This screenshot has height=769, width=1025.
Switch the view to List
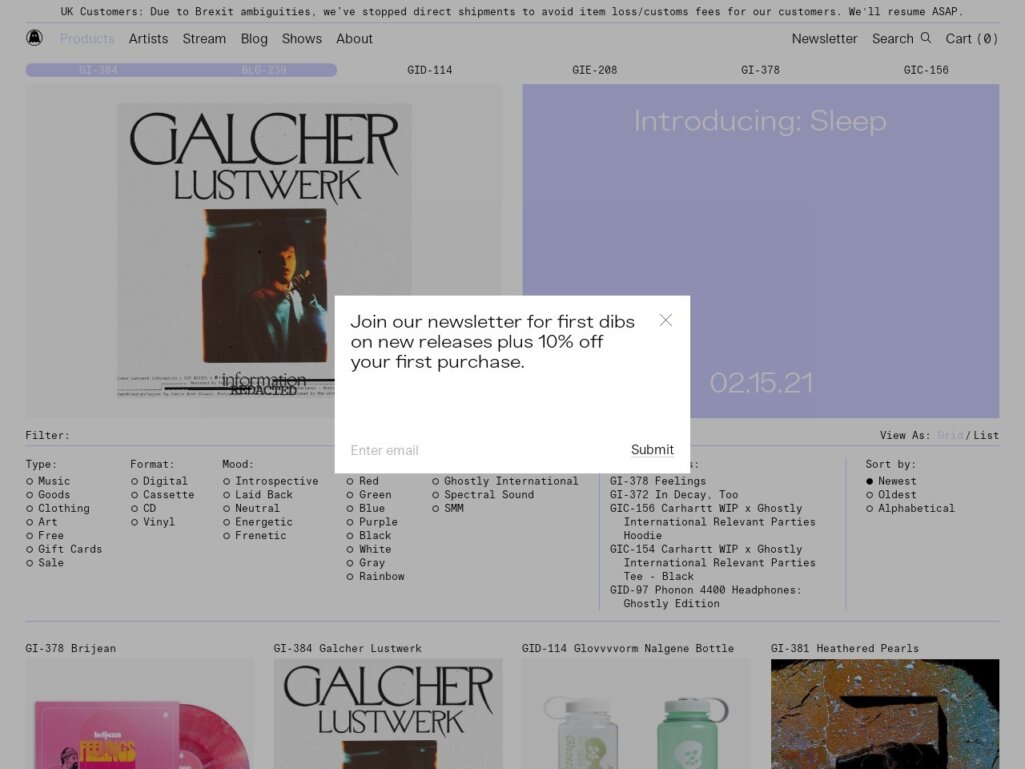[x=986, y=435]
